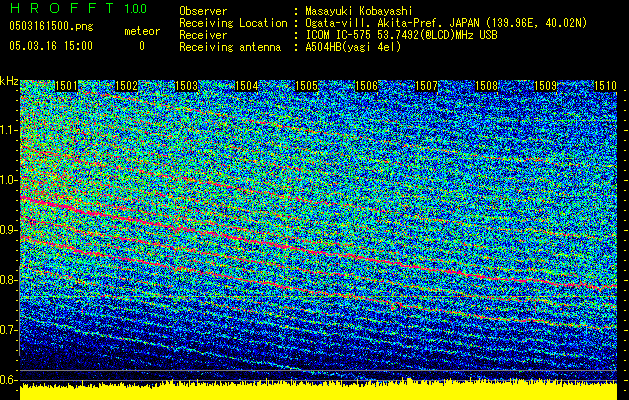Click the ICOM IC-575 53.7492 MHz USB text
This screenshot has height=400, width=629.
[401, 35]
